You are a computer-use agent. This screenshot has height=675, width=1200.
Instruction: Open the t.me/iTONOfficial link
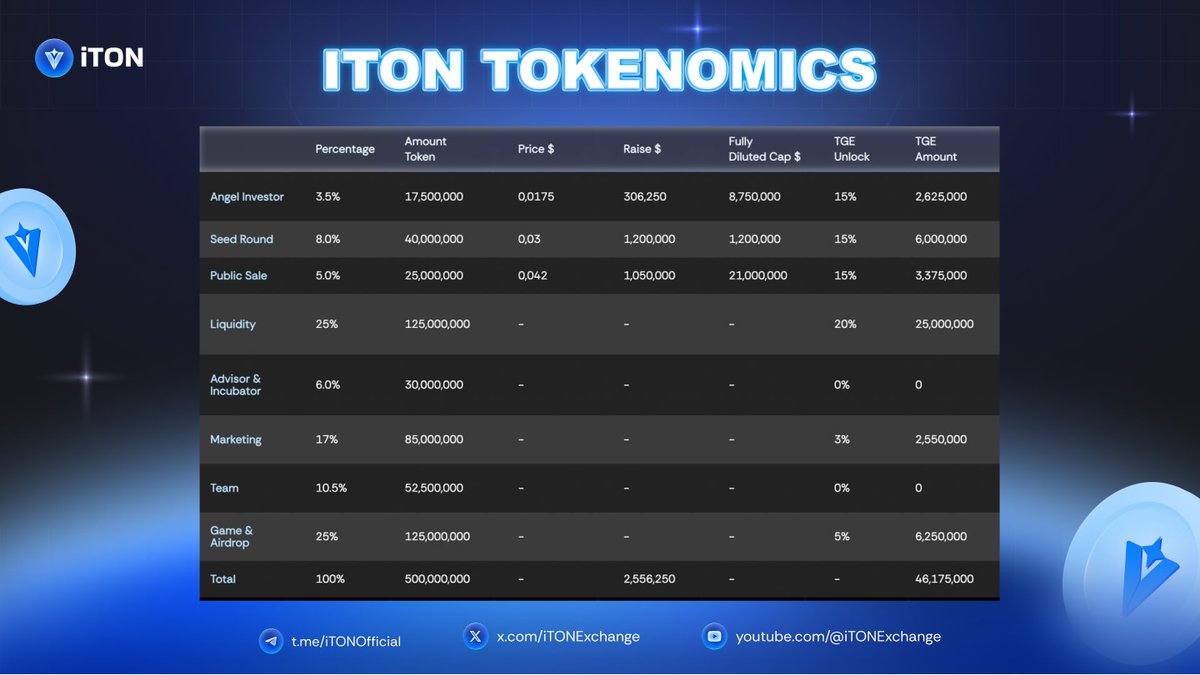[346, 641]
